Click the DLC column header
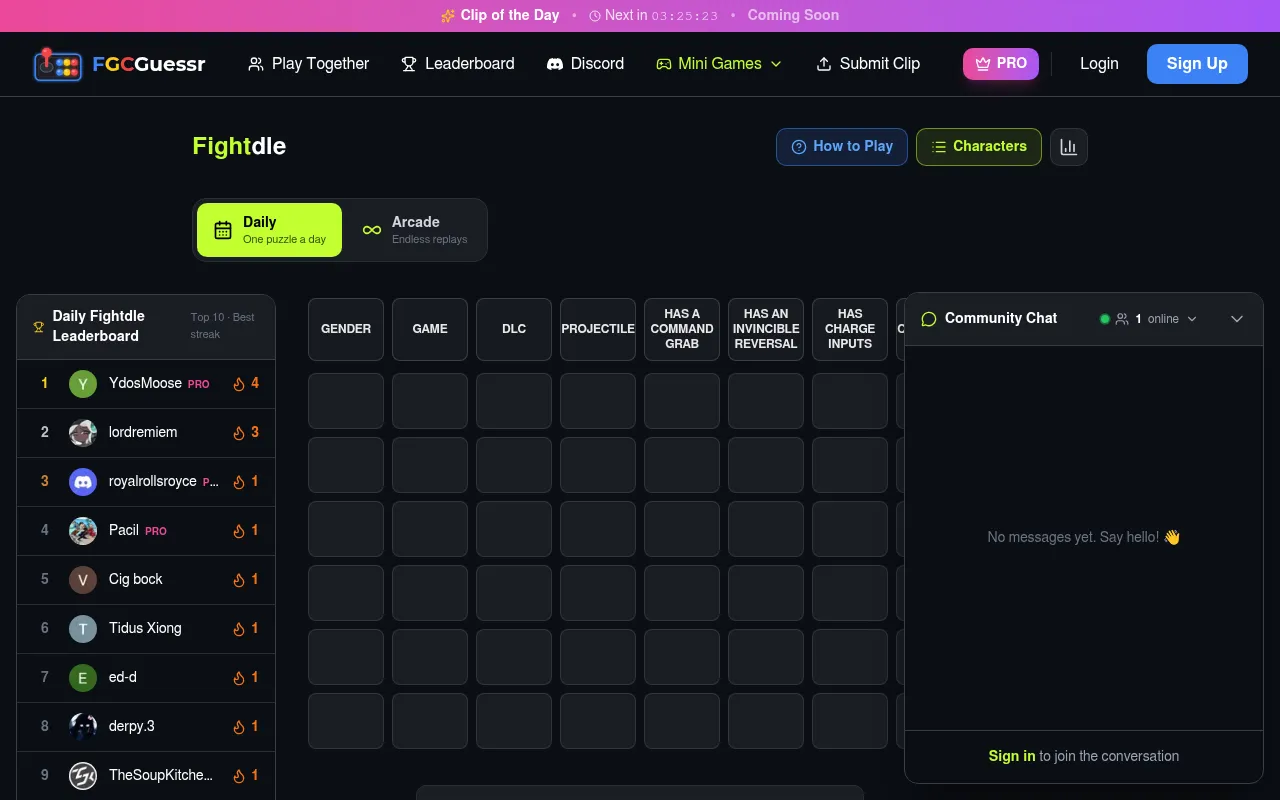This screenshot has height=800, width=1280. click(x=514, y=329)
